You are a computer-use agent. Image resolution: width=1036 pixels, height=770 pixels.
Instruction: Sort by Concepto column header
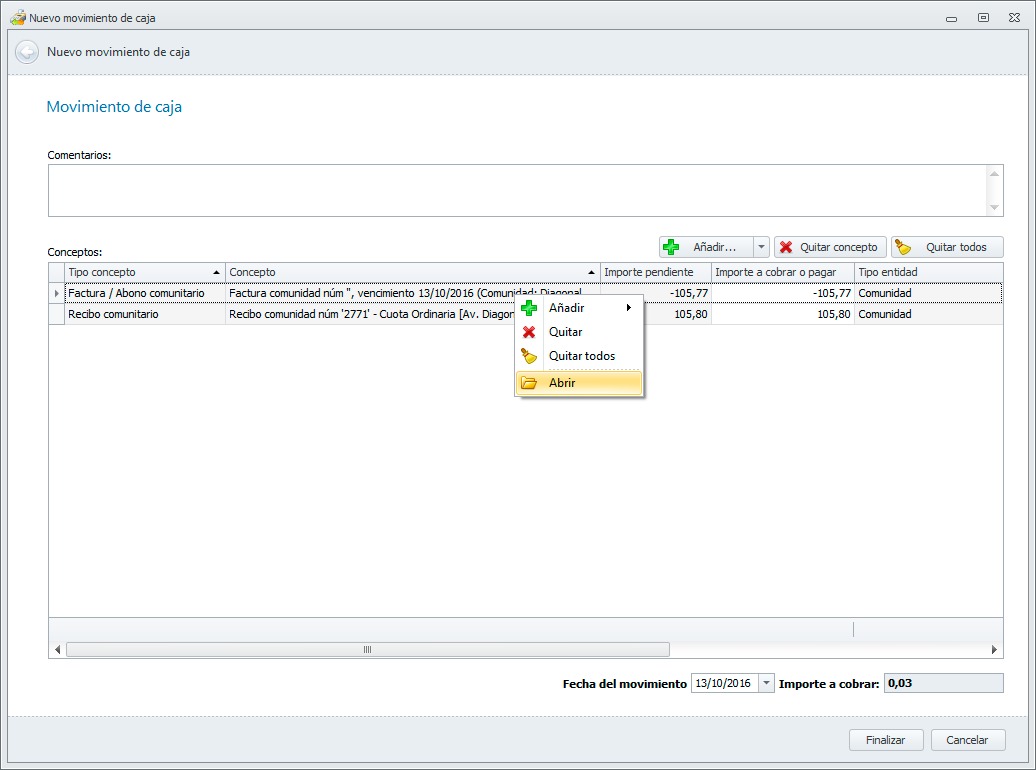(x=412, y=272)
